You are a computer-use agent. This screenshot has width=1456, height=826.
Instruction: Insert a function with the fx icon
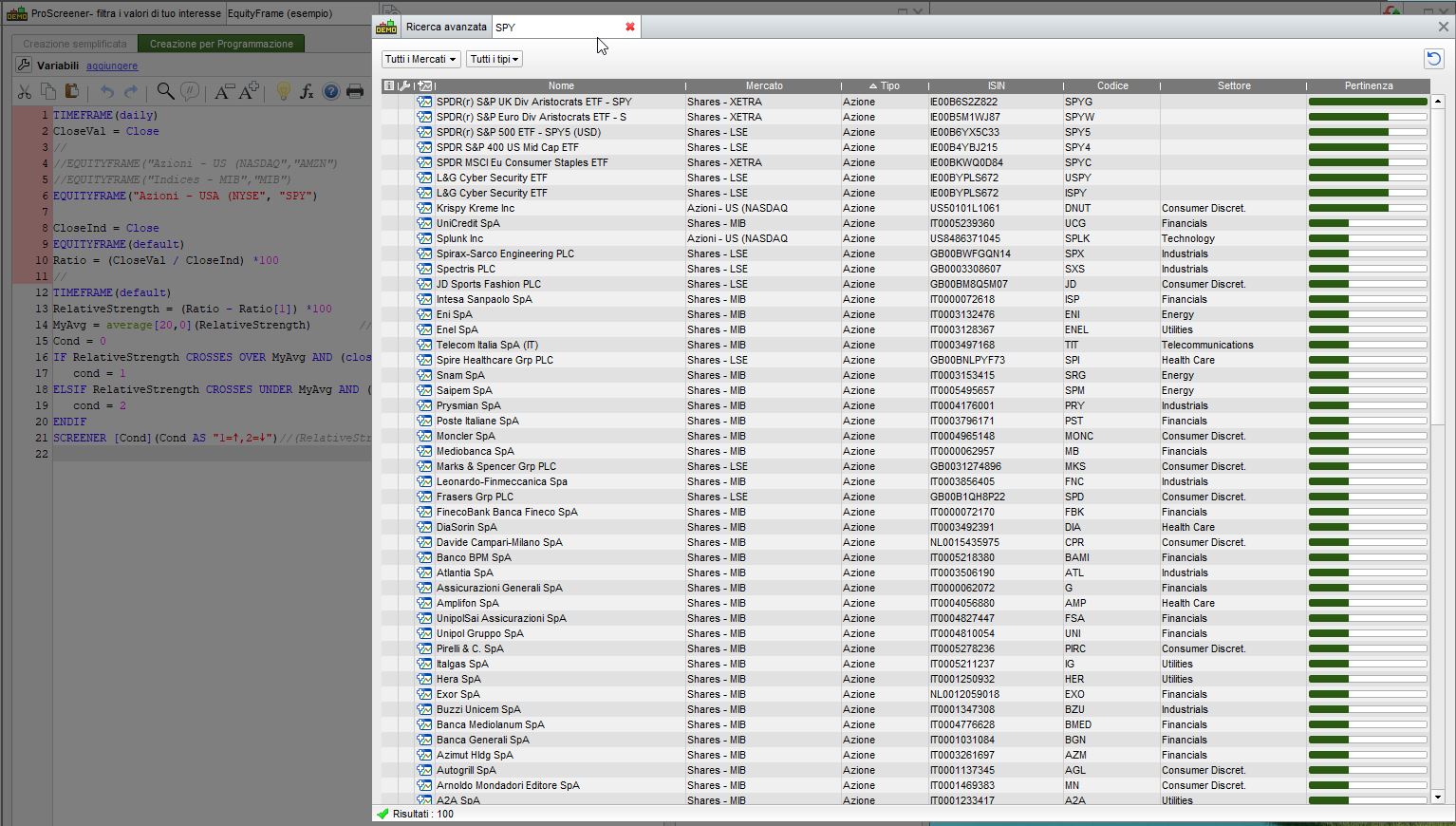click(x=307, y=91)
